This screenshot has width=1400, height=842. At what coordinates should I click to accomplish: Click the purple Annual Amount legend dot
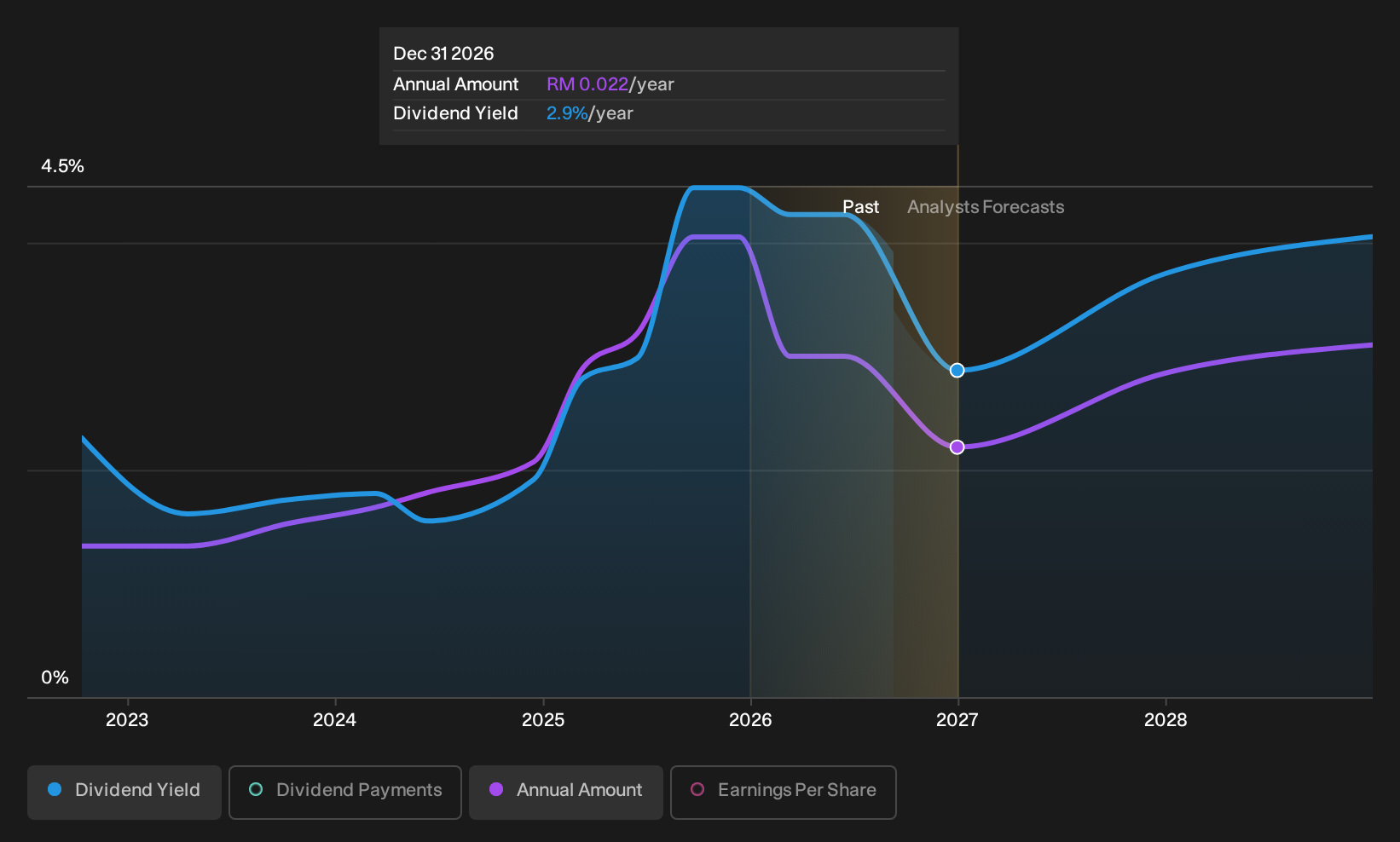click(x=496, y=789)
